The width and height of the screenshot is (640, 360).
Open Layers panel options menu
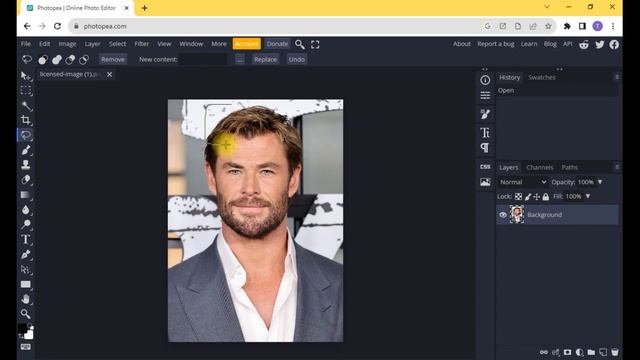tap(617, 167)
